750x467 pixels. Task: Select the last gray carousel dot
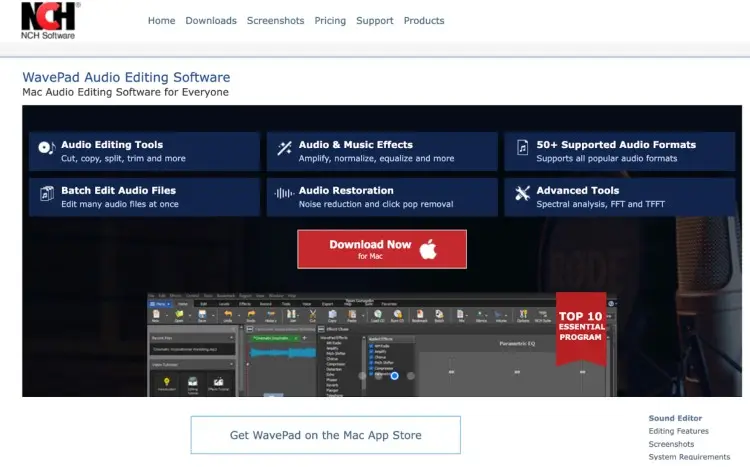tap(411, 376)
